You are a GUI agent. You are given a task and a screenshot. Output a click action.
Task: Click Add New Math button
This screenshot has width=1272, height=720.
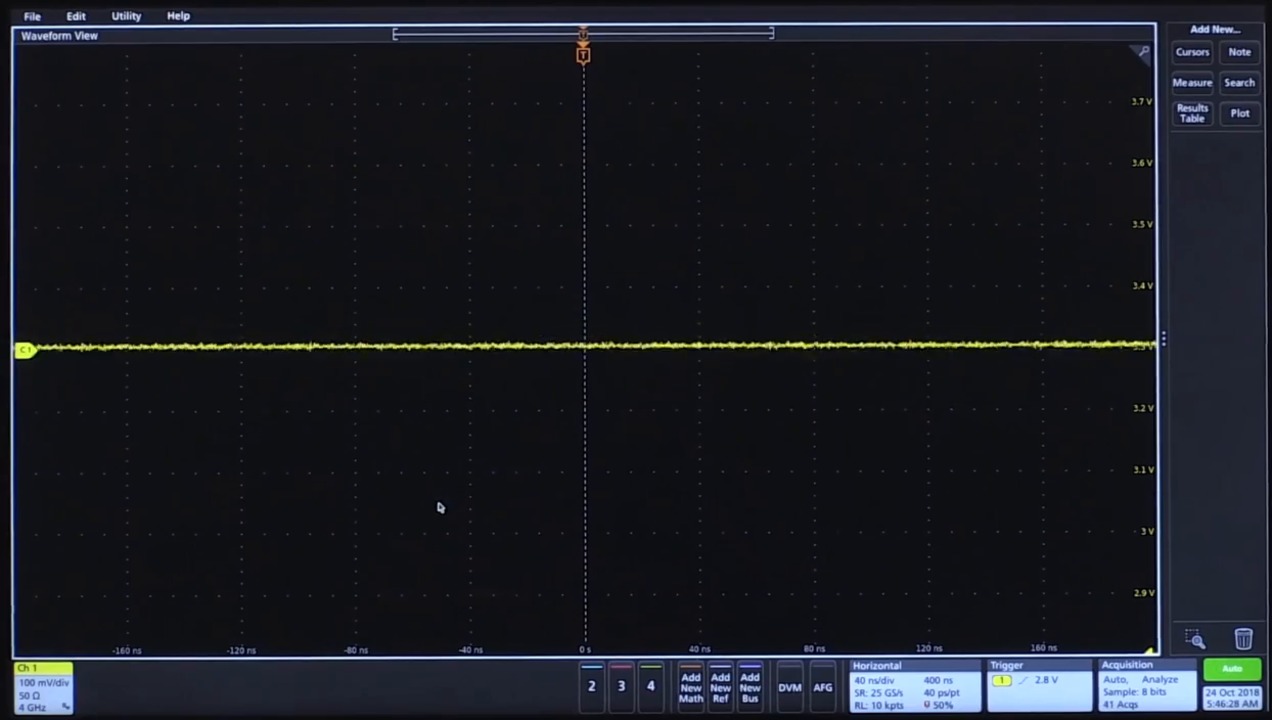tap(690, 686)
